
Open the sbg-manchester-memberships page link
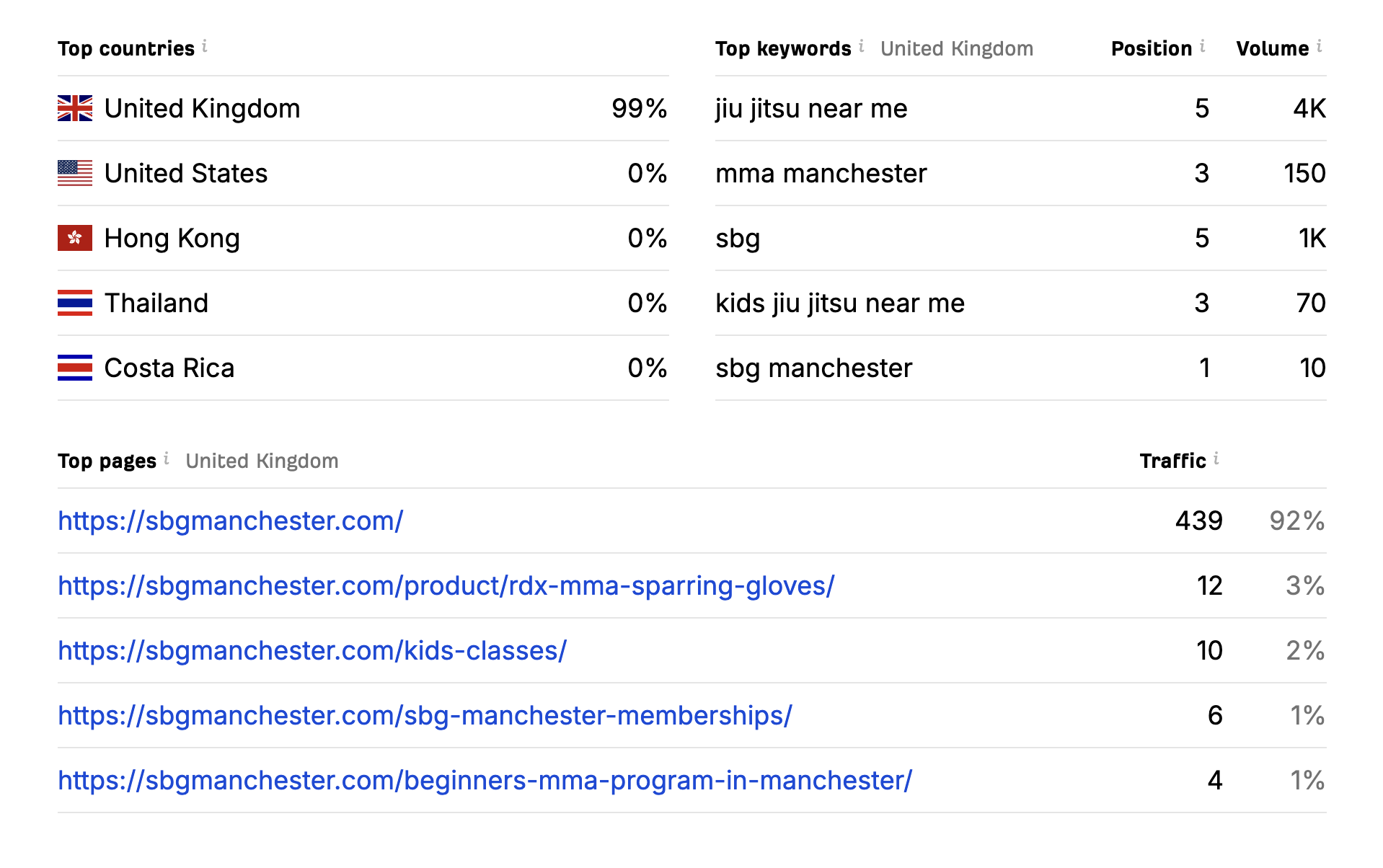tap(425, 716)
